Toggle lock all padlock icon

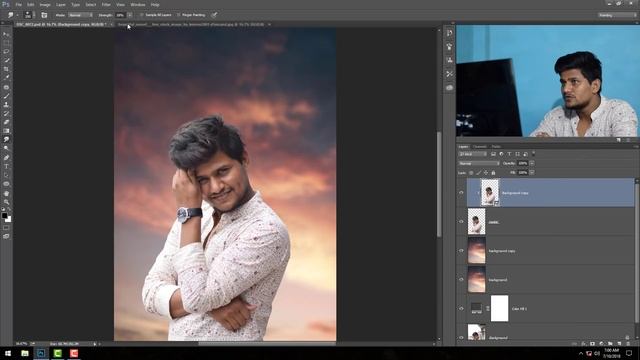(x=493, y=173)
